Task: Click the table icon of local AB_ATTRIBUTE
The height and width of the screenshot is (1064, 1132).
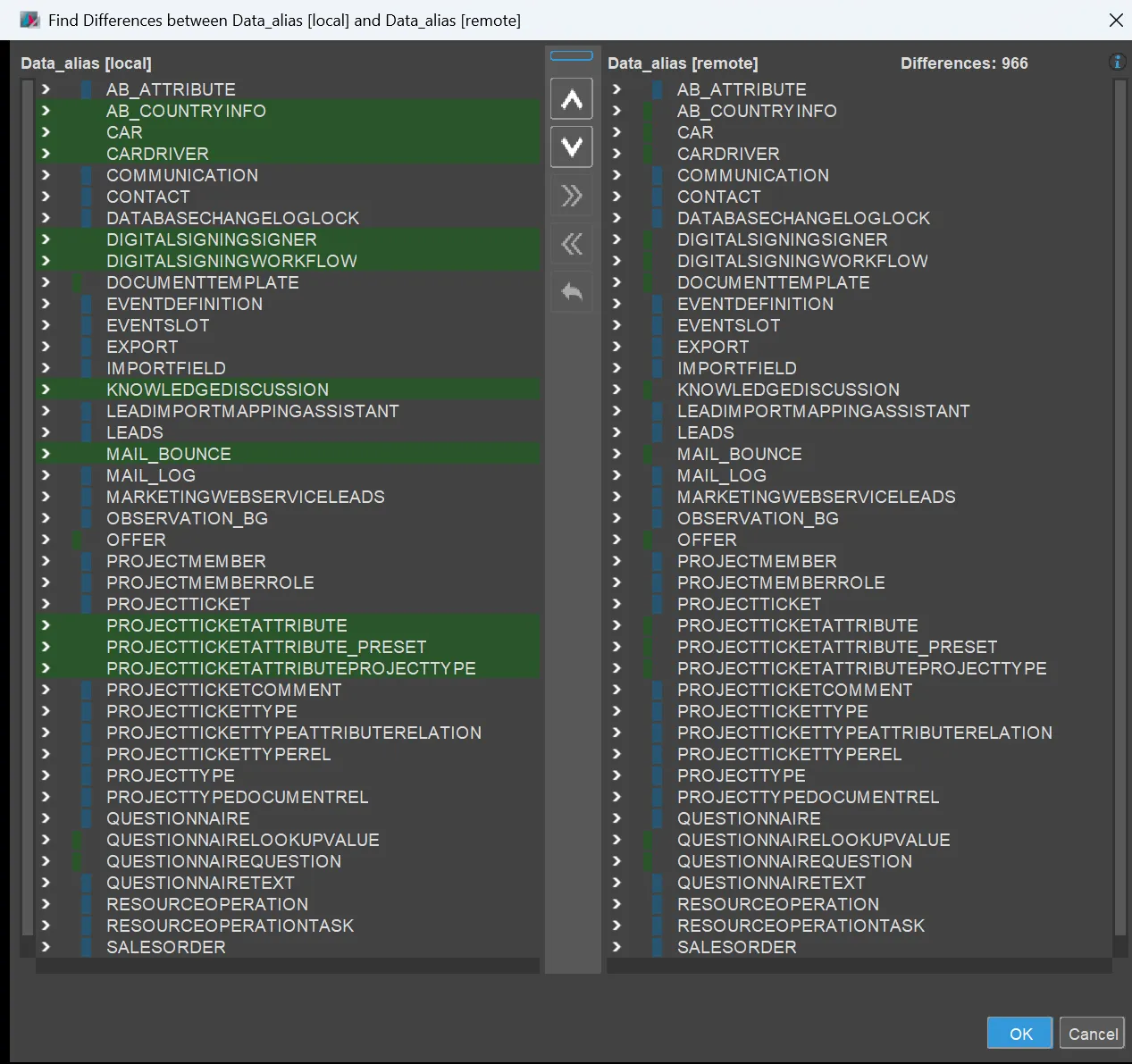Action: (x=87, y=89)
